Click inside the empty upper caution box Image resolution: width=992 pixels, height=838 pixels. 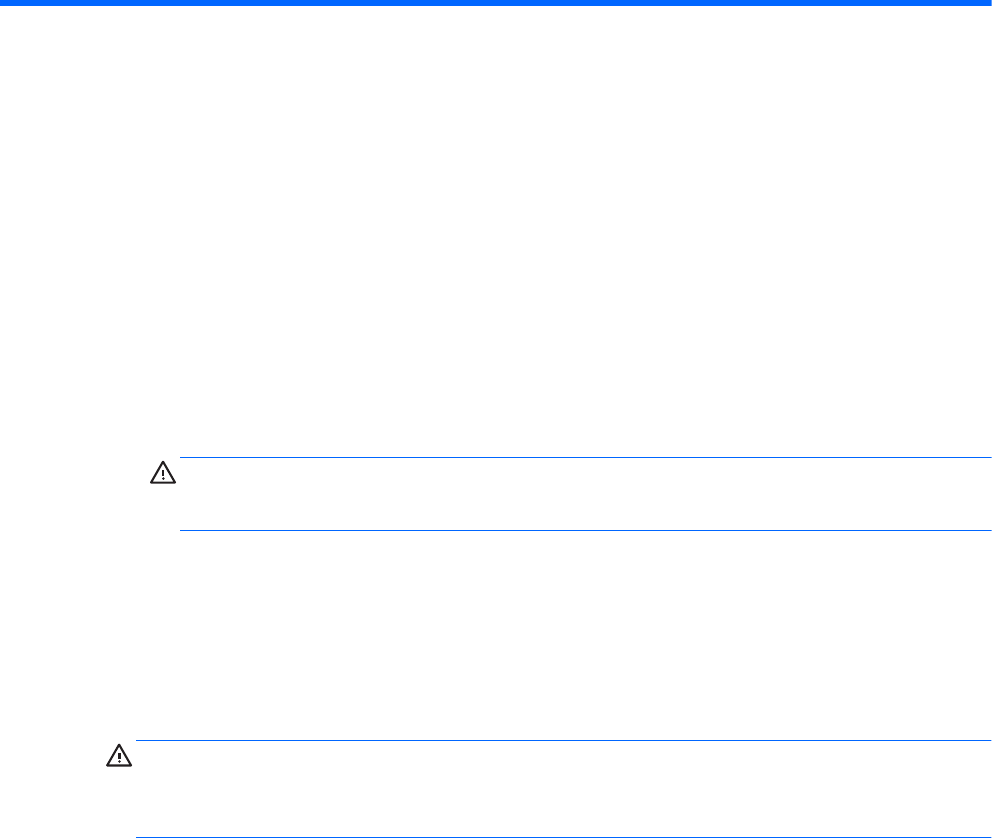click(x=580, y=494)
